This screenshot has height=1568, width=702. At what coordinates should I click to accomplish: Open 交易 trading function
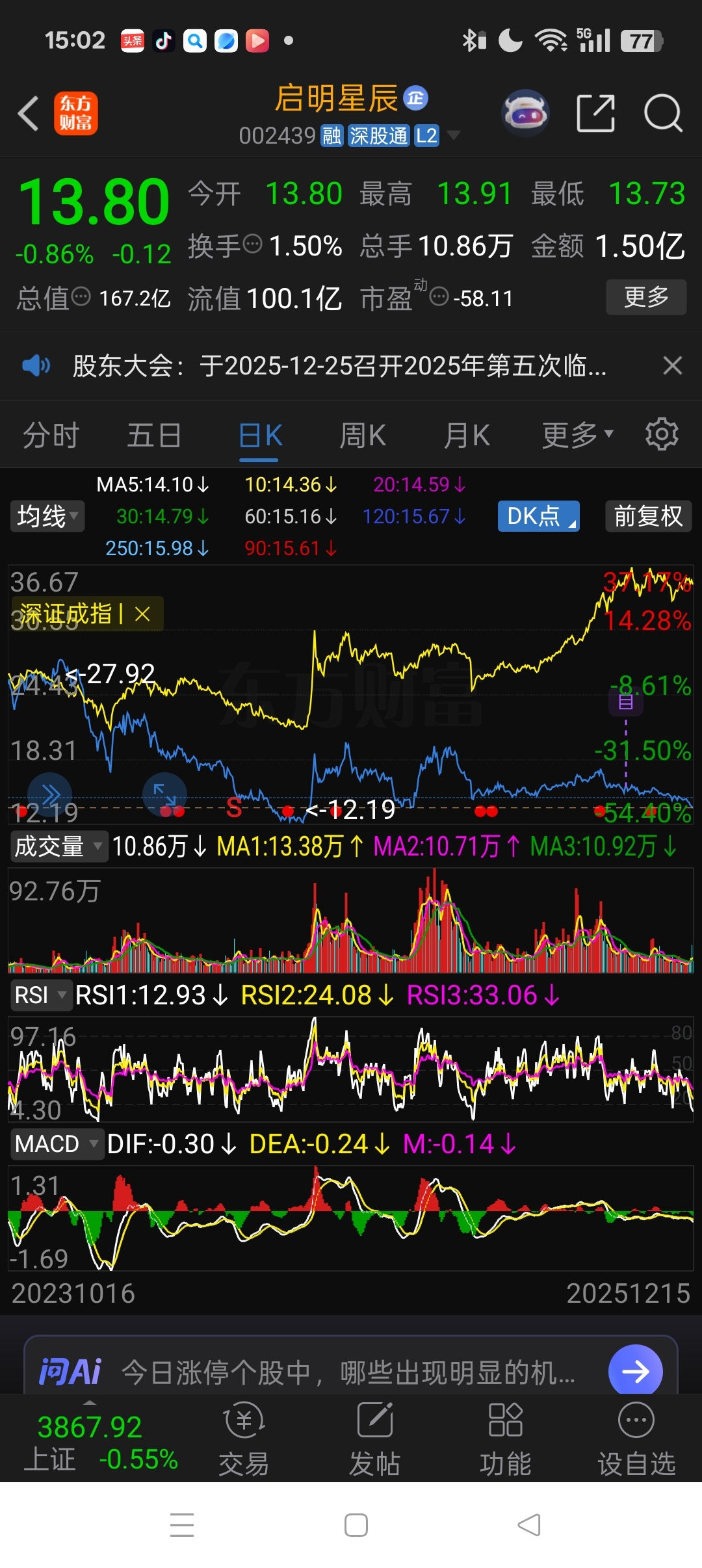(244, 1438)
